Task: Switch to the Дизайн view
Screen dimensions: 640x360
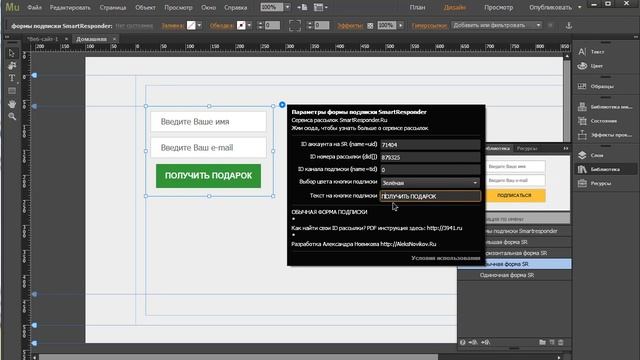Action: [x=455, y=7]
